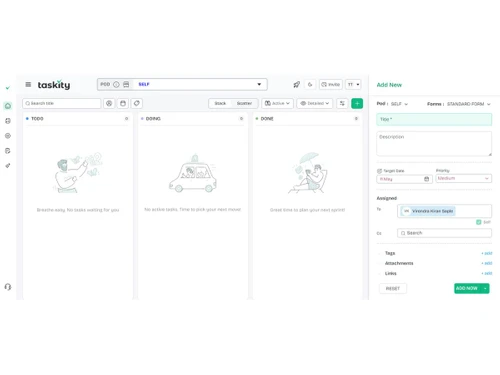Filter tasks by person icon
500x375 pixels.
(x=109, y=103)
